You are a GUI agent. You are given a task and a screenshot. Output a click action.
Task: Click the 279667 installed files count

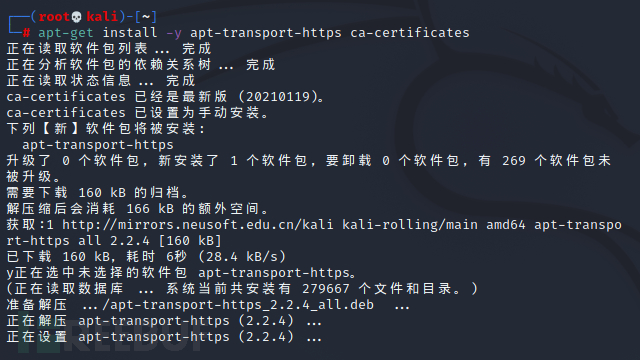pyautogui.click(x=326, y=289)
